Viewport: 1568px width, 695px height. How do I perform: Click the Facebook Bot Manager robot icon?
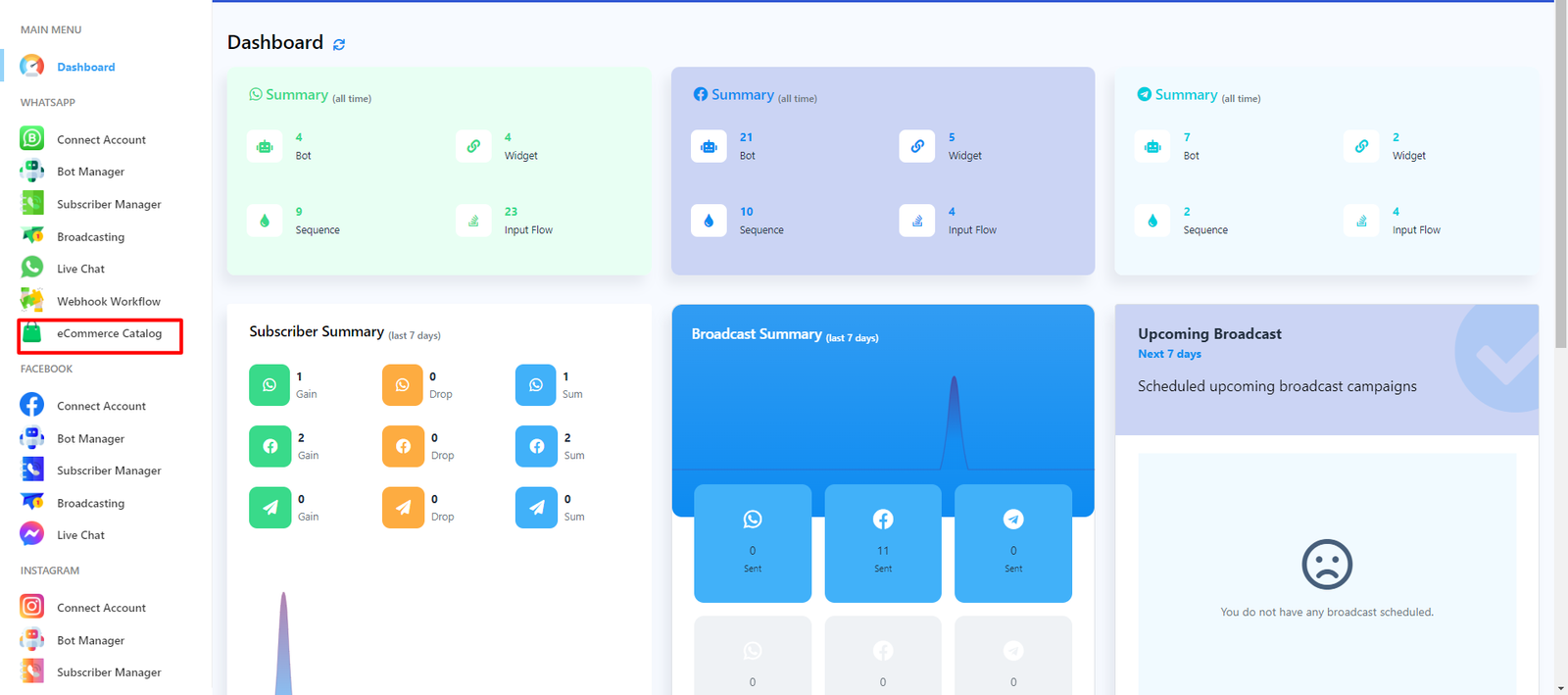point(31,438)
